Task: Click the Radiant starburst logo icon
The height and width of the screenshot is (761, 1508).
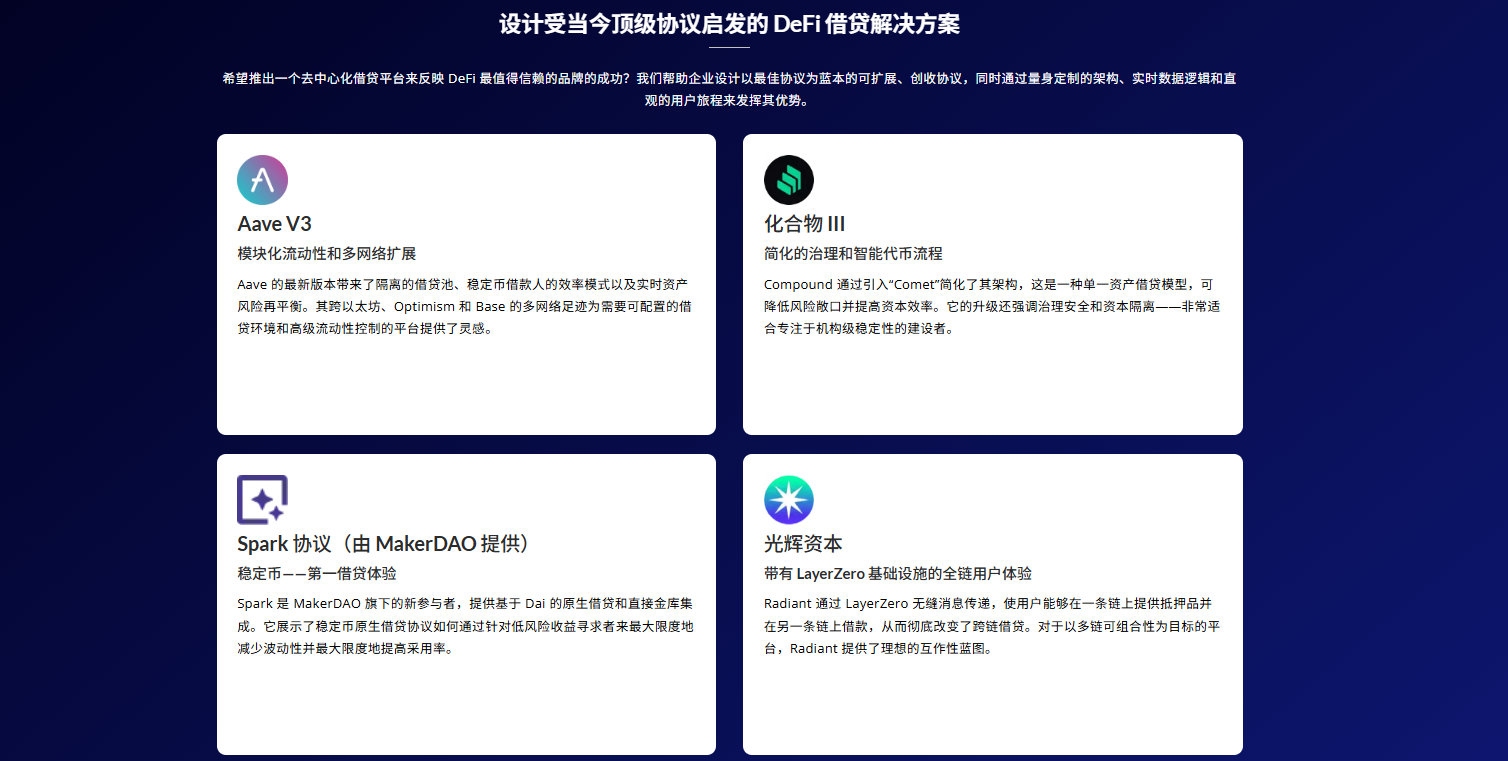Action: click(789, 500)
